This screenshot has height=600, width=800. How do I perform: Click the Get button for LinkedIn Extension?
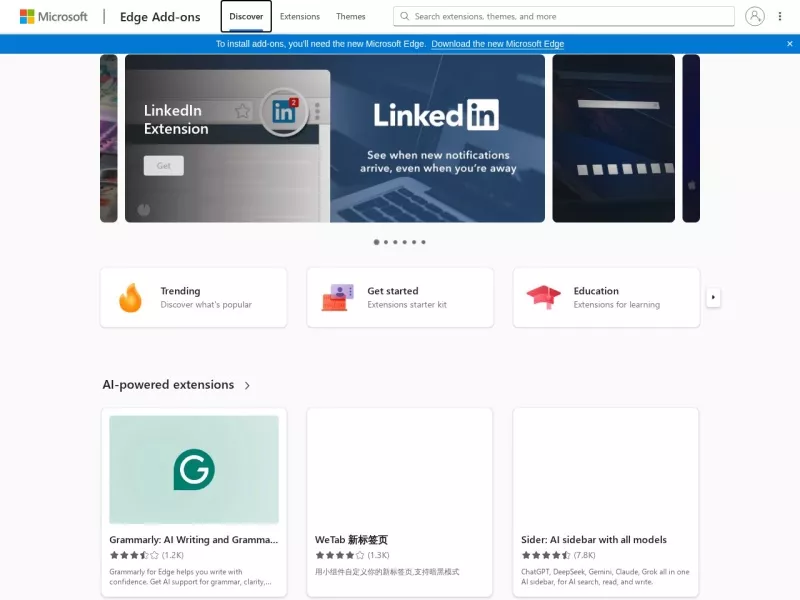pos(164,166)
